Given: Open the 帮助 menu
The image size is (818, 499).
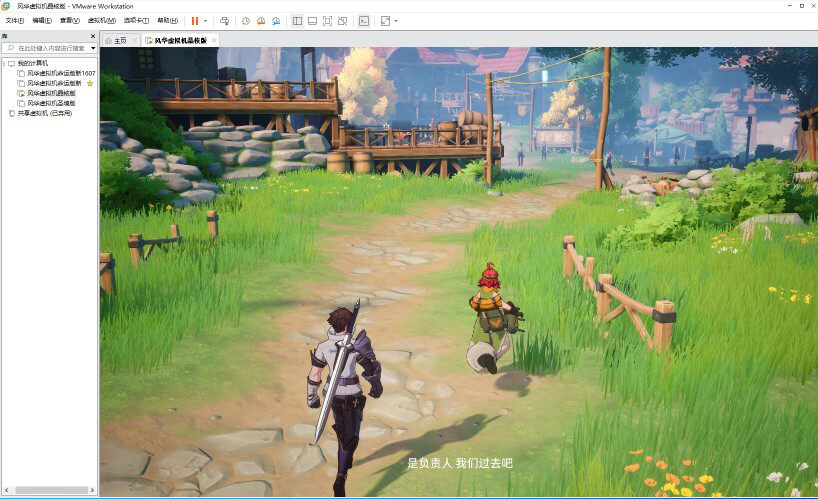Looking at the screenshot, I should (167, 20).
